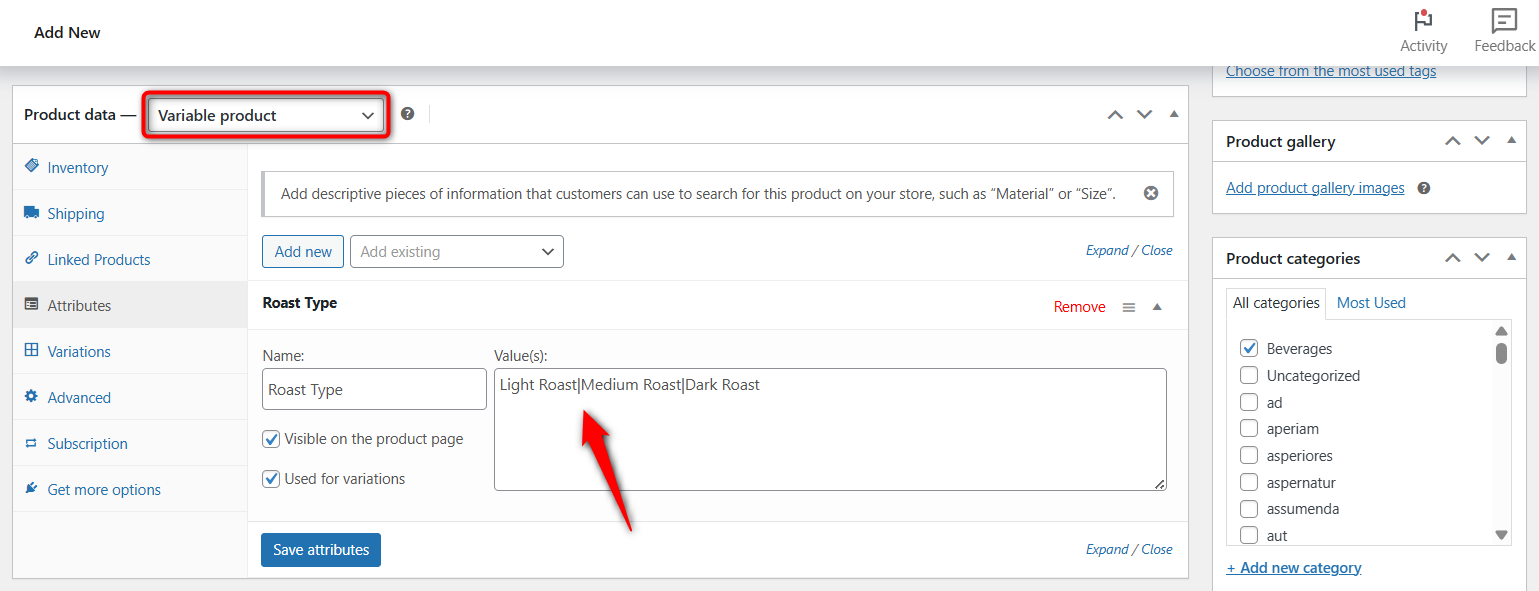Open the Inventory section icon
Viewport: 1539px width, 591px height.
point(32,167)
